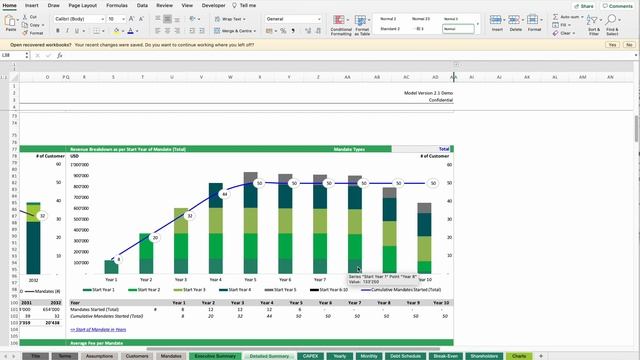This screenshot has height=360, width=640.
Task: Click the Cut scissors icon
Action: tap(25, 17)
